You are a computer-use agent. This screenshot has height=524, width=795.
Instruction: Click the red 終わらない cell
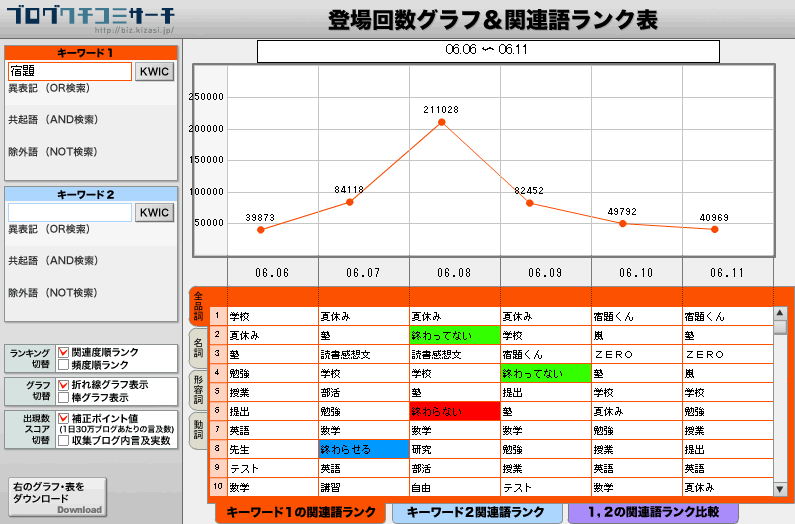(x=454, y=411)
